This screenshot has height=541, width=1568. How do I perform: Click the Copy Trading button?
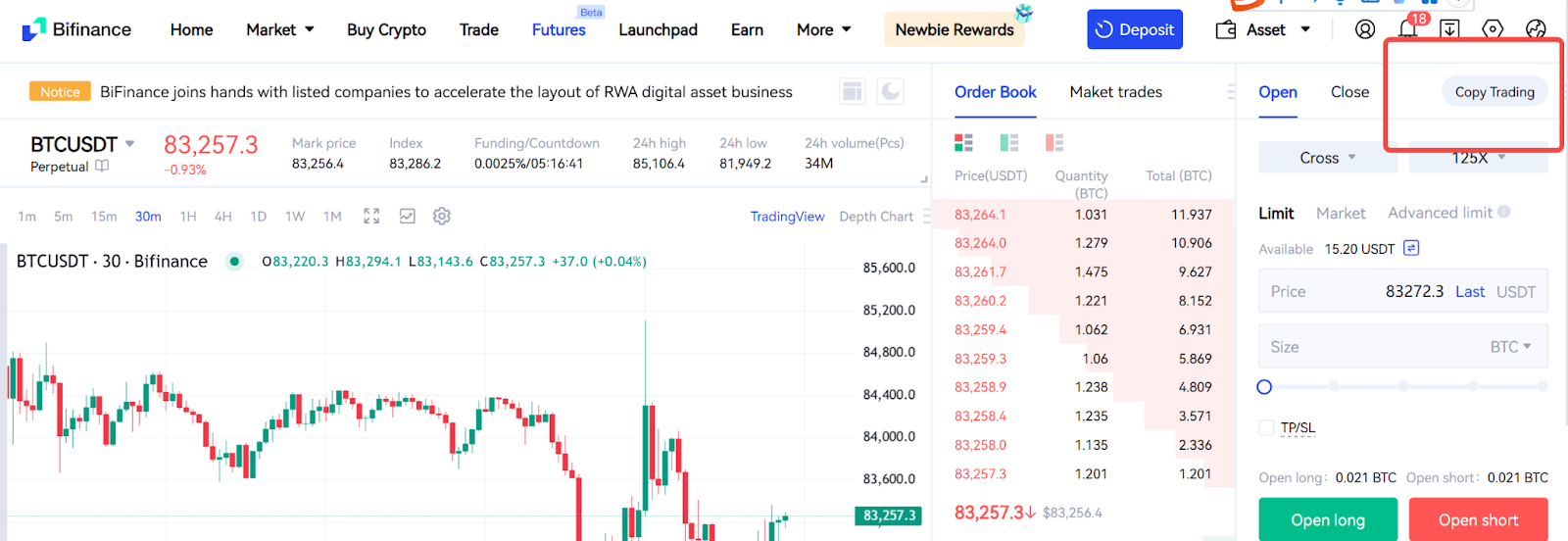(x=1494, y=92)
